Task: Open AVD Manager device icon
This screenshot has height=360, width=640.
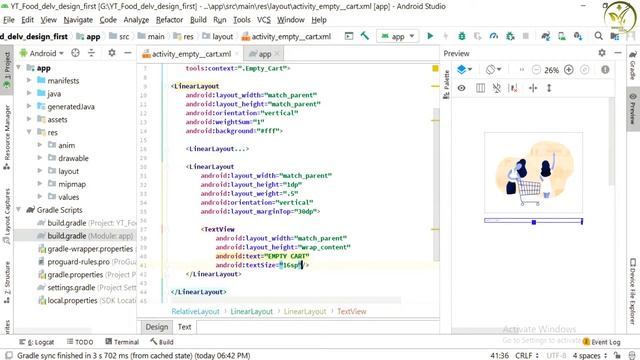Action: tap(562, 36)
